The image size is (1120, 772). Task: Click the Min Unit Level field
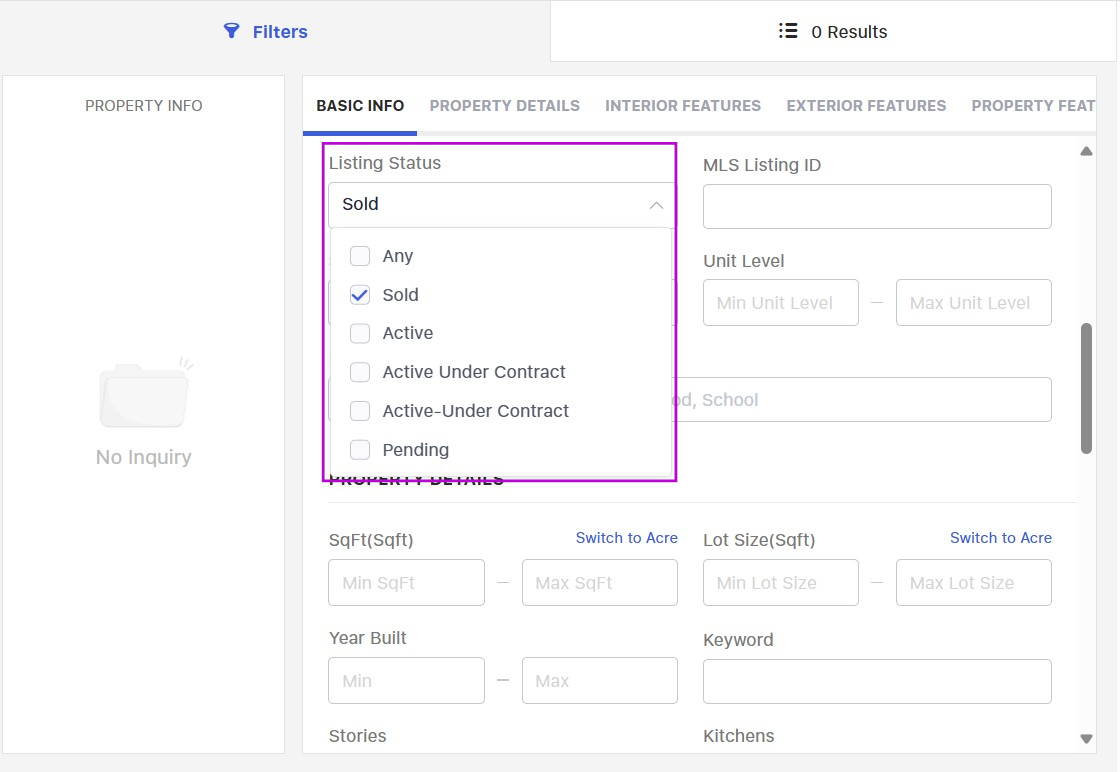780,303
